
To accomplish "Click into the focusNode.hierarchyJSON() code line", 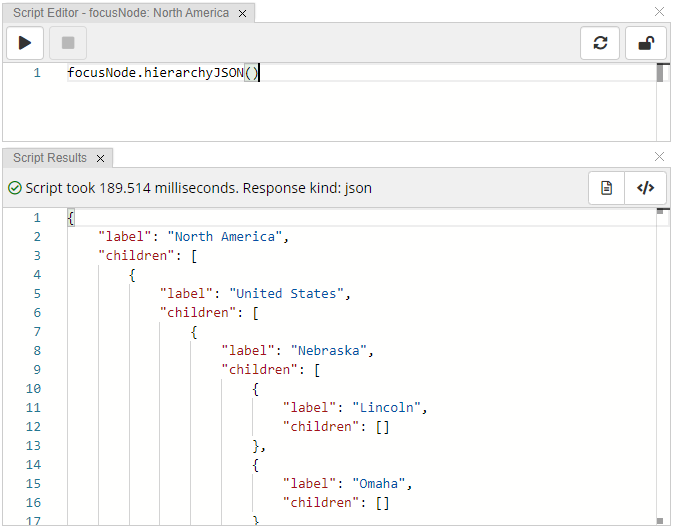I will 162,73.
